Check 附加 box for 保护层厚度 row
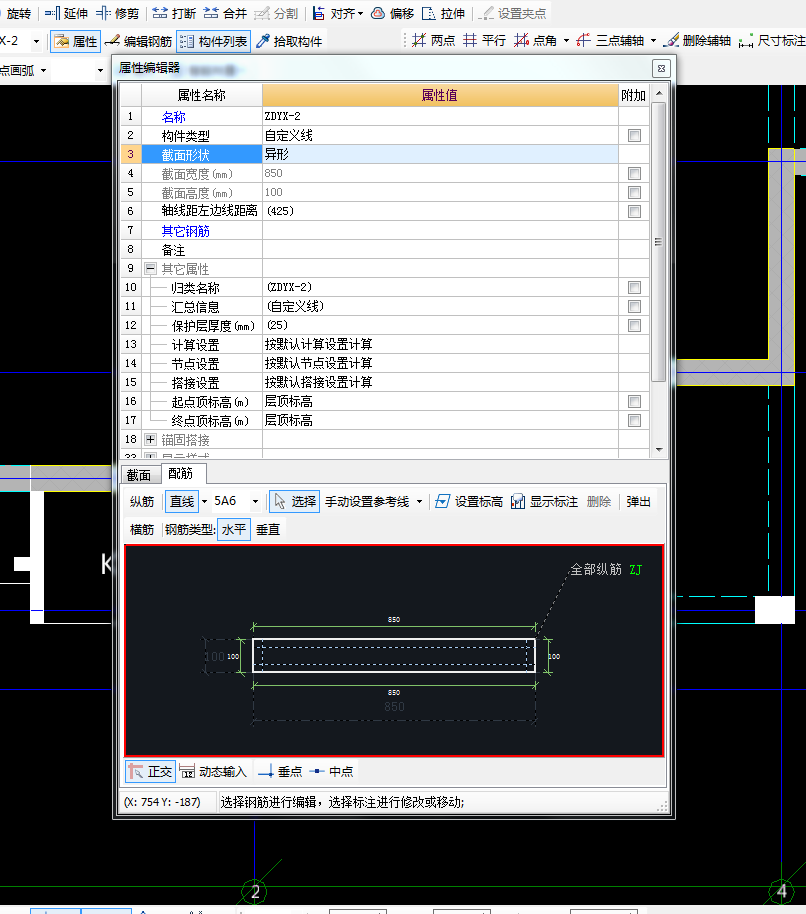 tap(634, 325)
